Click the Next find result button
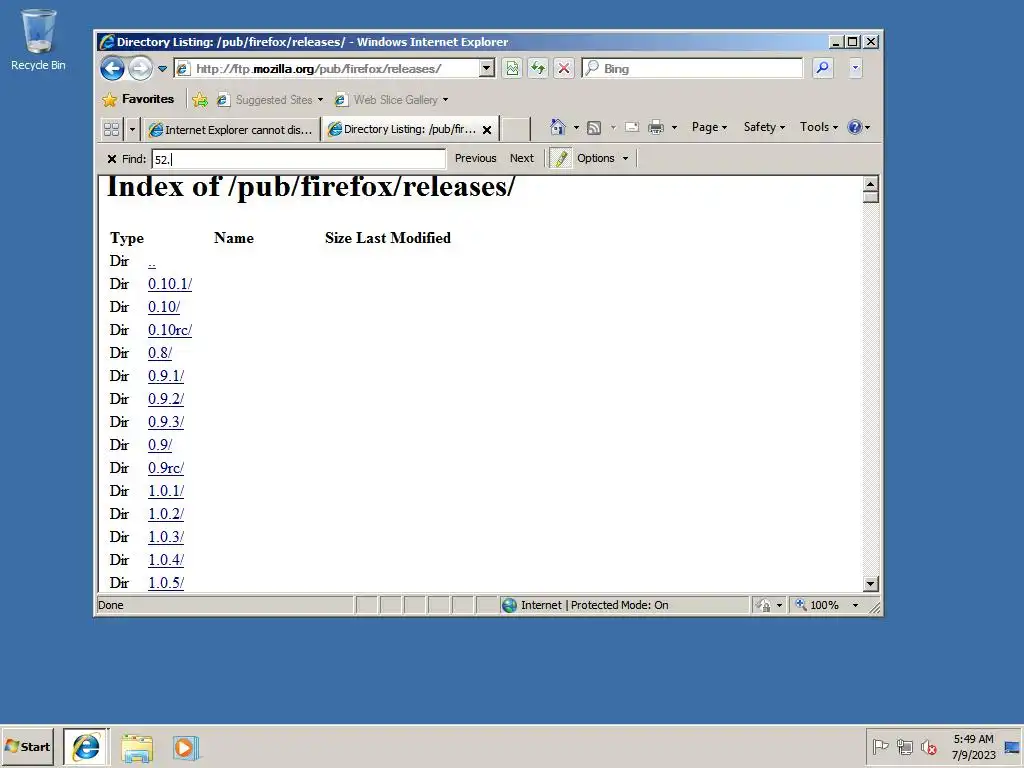The width and height of the screenshot is (1024, 768). coord(522,158)
